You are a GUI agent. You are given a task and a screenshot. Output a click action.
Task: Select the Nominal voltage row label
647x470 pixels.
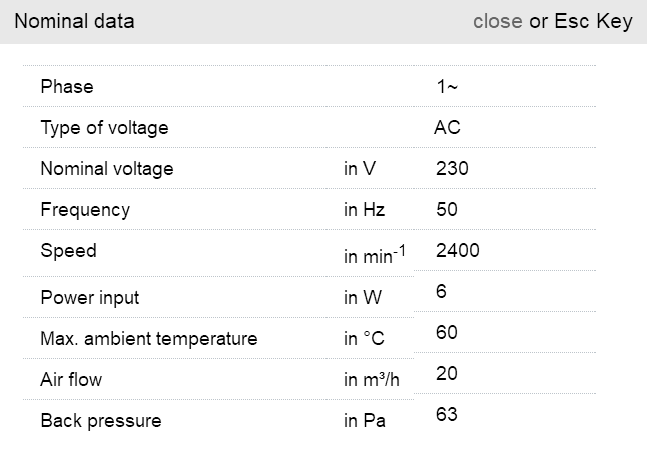[107, 169]
